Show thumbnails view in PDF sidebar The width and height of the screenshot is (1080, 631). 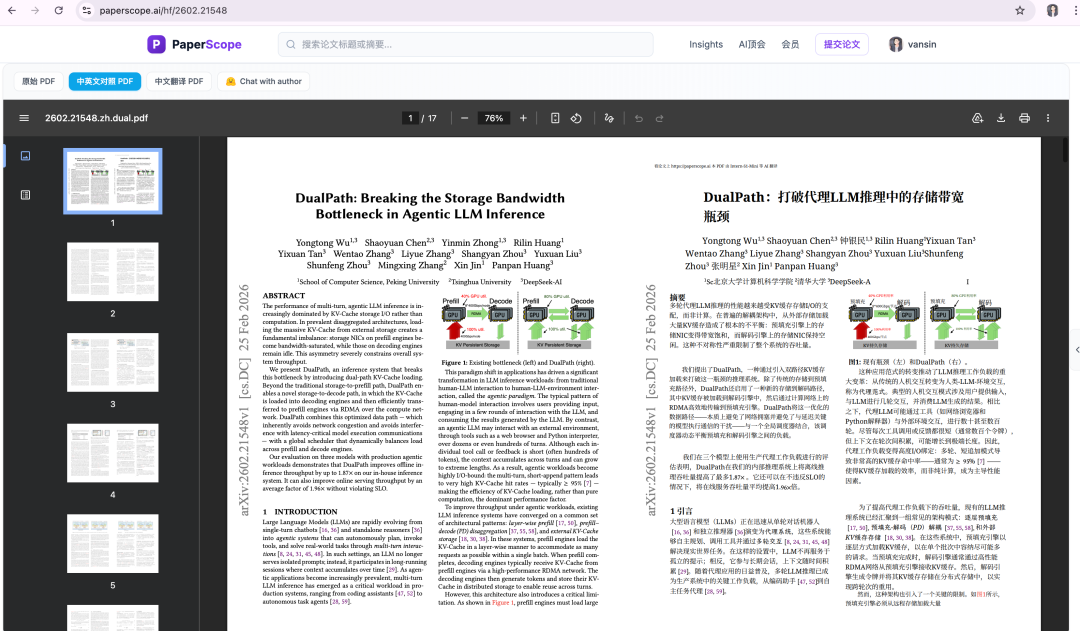pos(25,156)
